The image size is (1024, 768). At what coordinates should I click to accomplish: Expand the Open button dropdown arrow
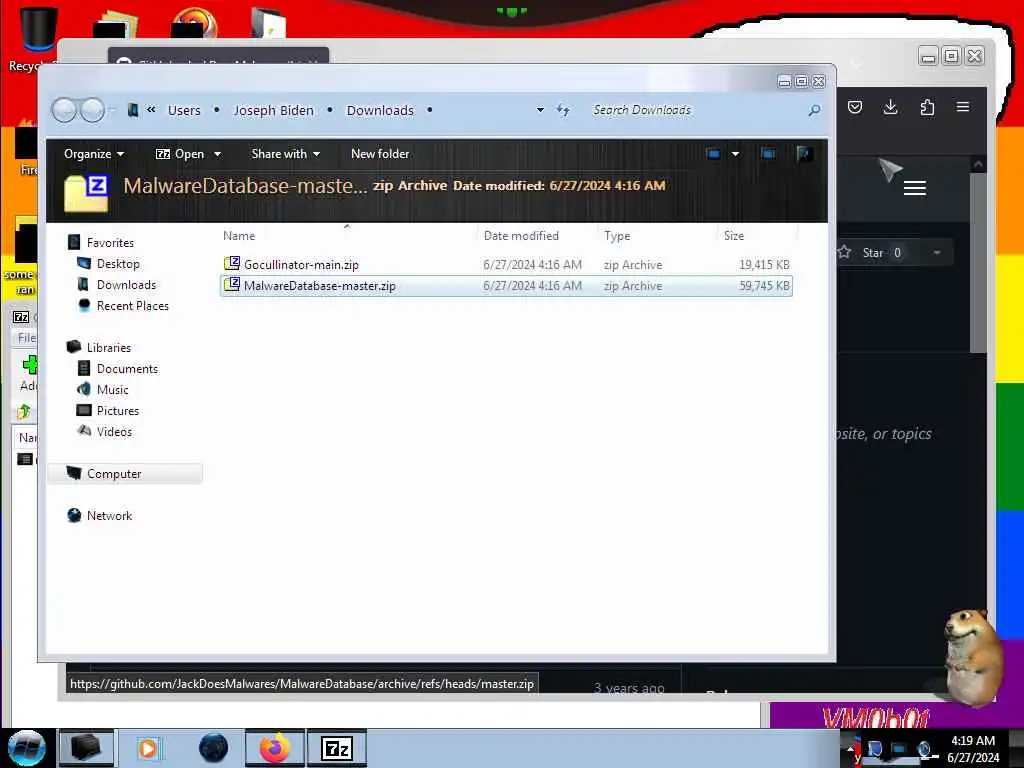tap(217, 154)
